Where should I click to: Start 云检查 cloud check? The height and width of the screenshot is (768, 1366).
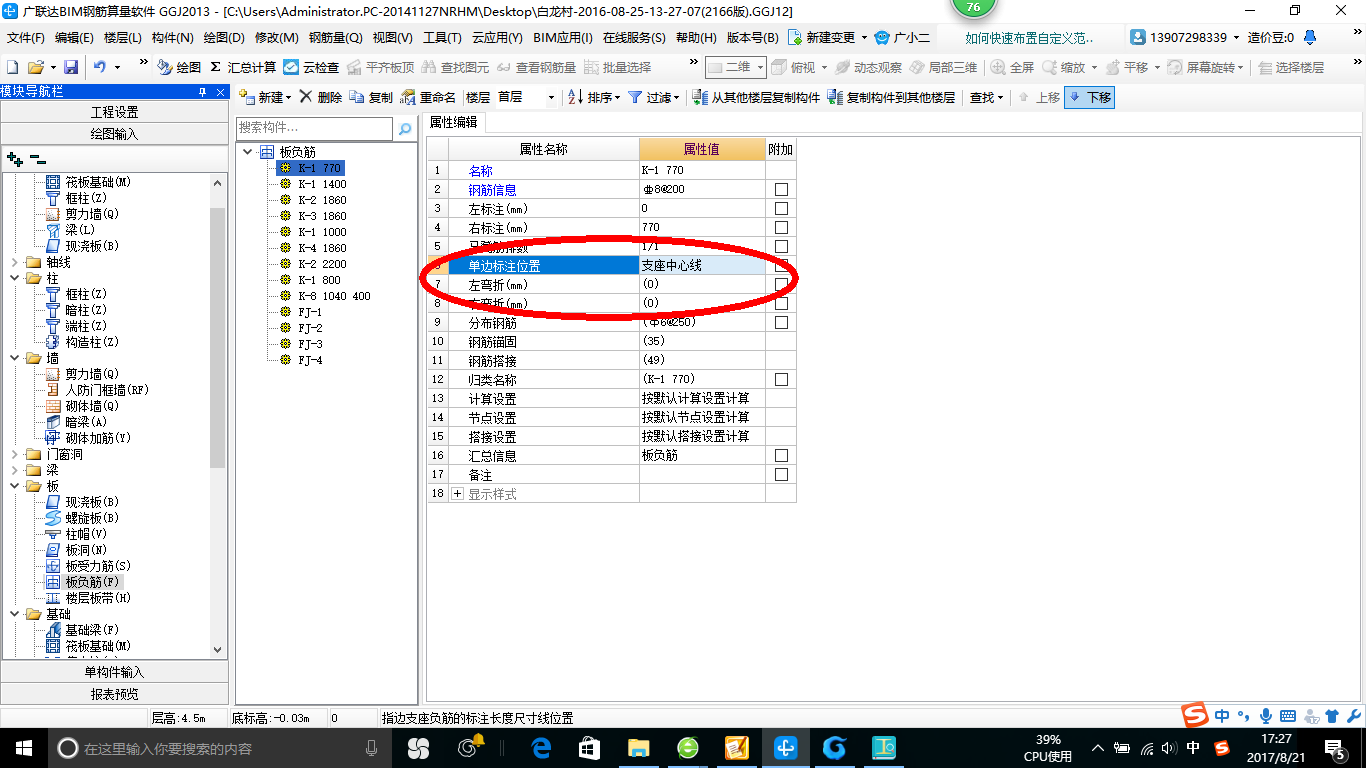coord(311,67)
